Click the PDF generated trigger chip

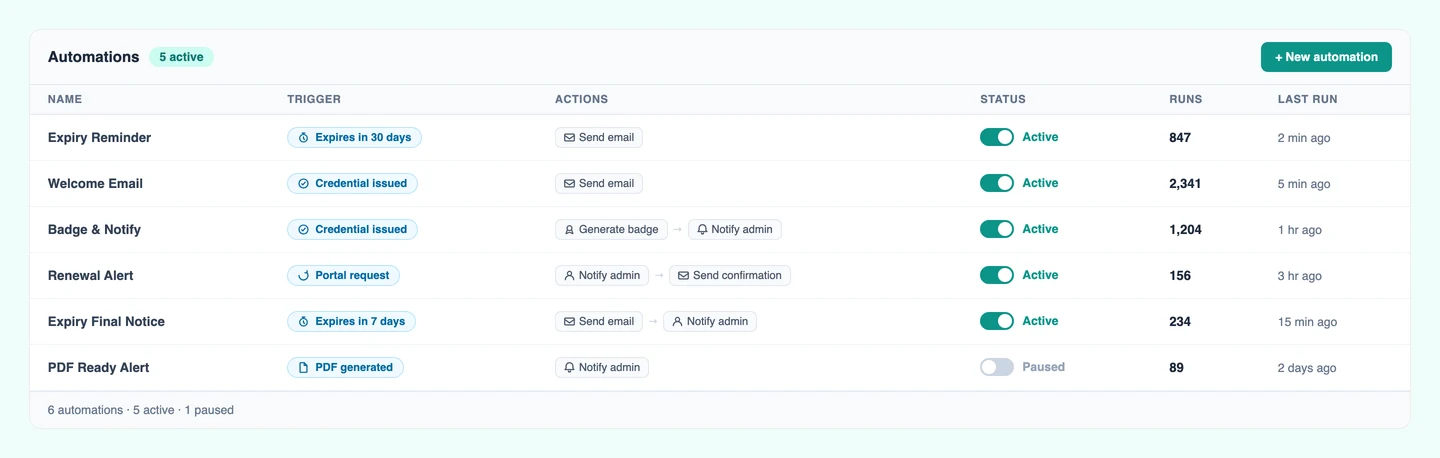click(345, 368)
